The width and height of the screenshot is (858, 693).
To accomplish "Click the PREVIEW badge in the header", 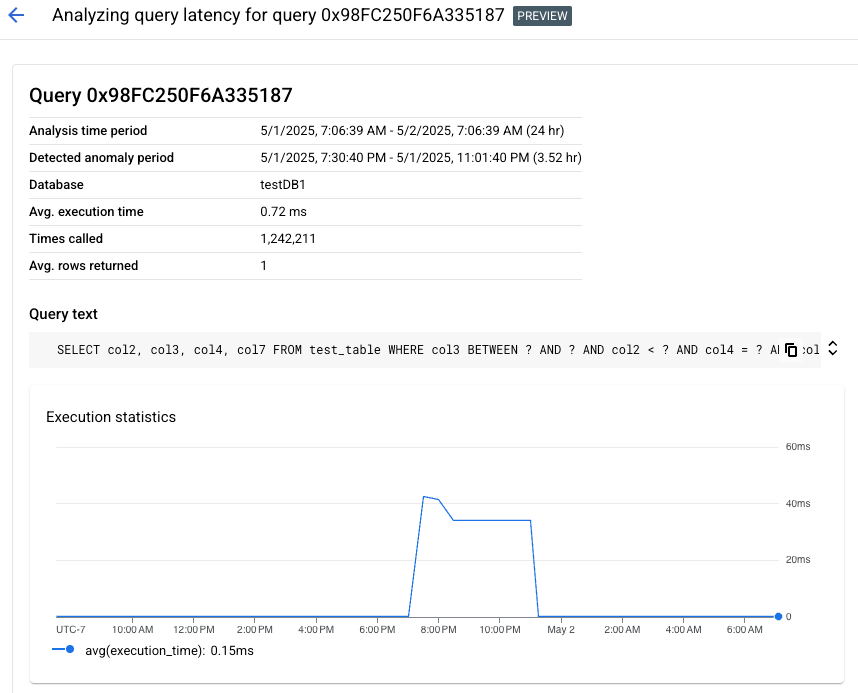I will 542,16.
